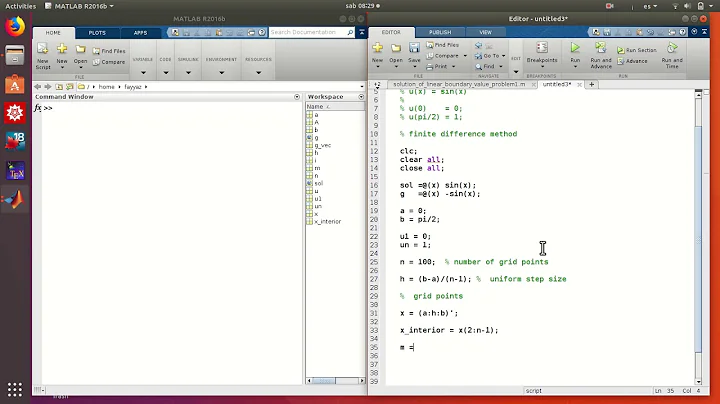This screenshot has width=720, height=404.
Task: Click Compare in Home tab
Action: pyautogui.click(x=109, y=62)
